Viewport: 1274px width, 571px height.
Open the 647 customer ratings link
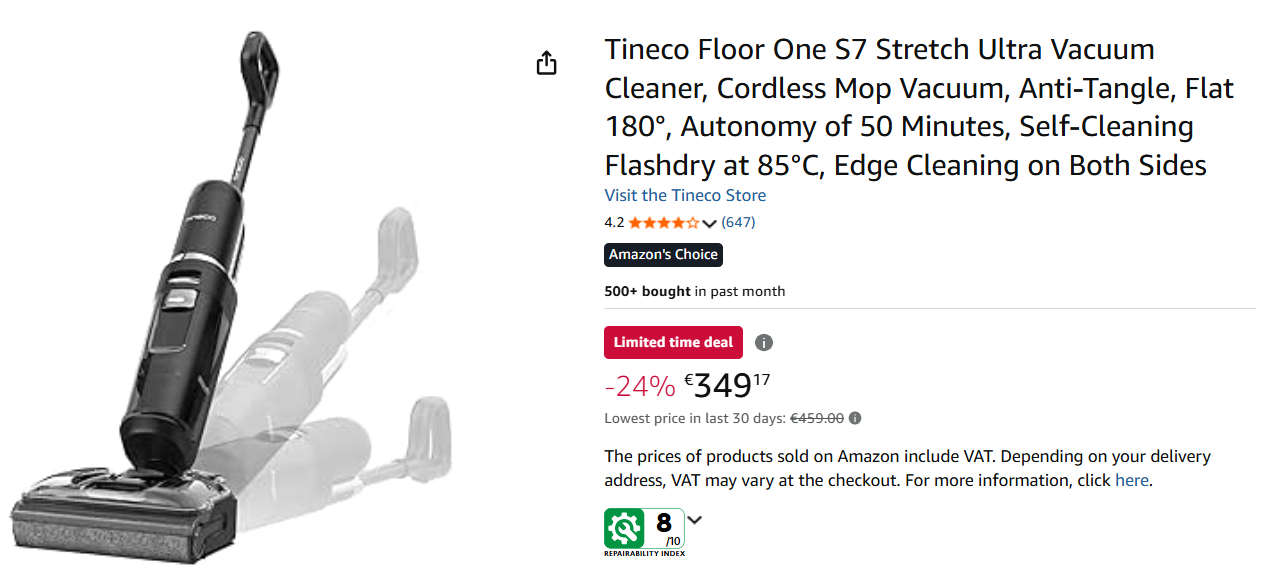(x=738, y=222)
